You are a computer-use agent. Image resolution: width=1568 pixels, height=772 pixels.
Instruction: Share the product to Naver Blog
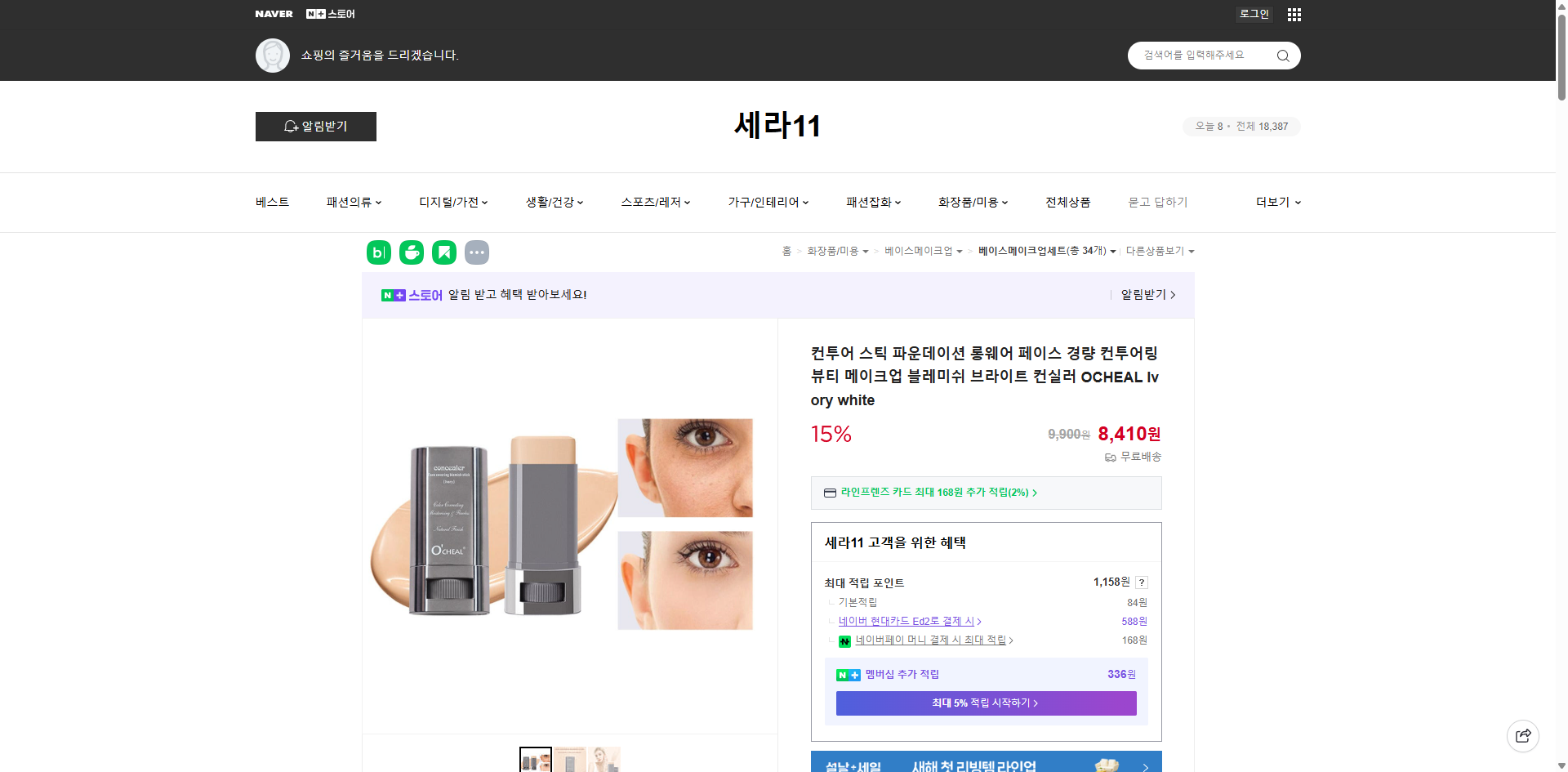pos(378,252)
